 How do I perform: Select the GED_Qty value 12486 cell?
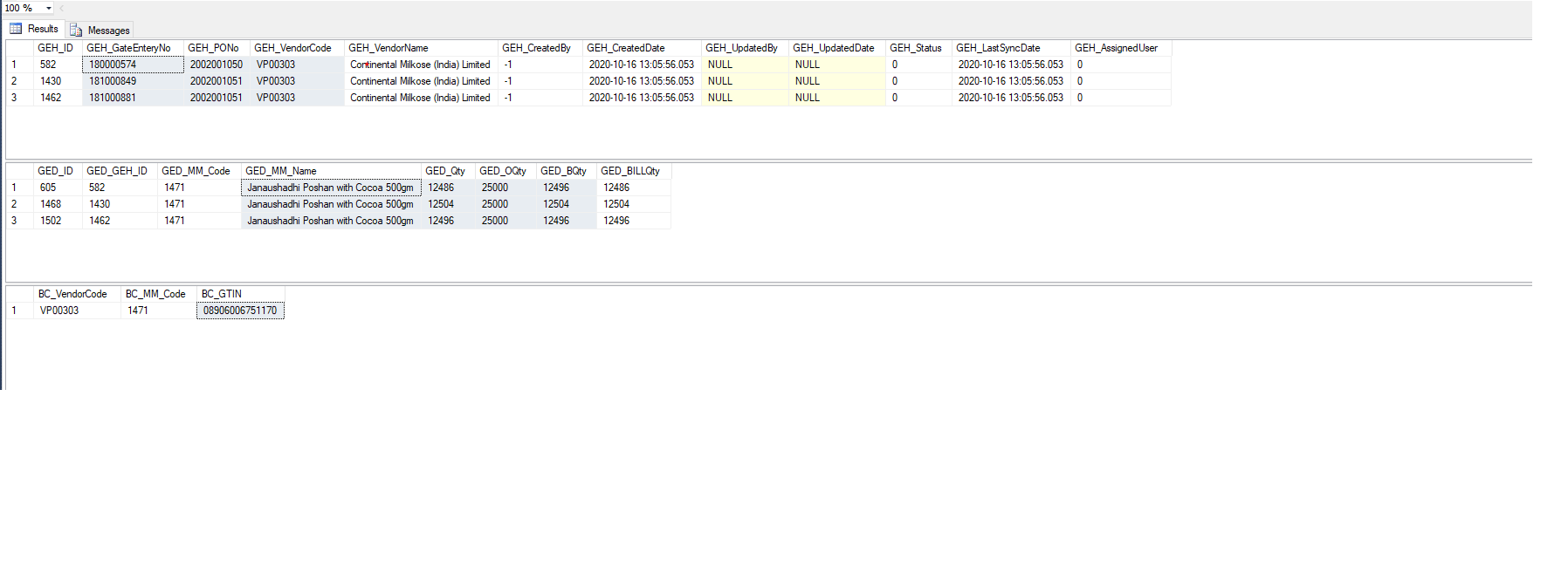(441, 188)
